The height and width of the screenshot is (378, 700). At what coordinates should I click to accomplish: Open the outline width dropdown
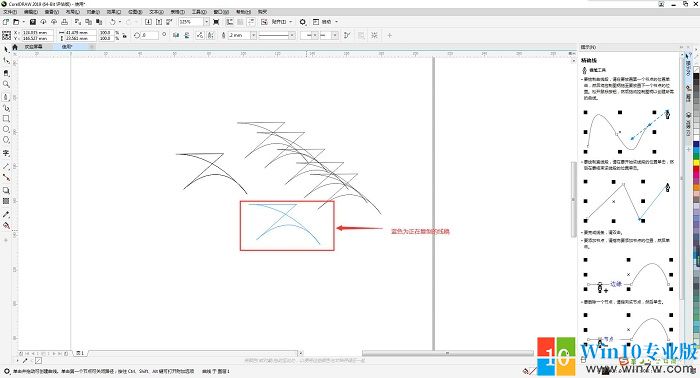(253, 35)
